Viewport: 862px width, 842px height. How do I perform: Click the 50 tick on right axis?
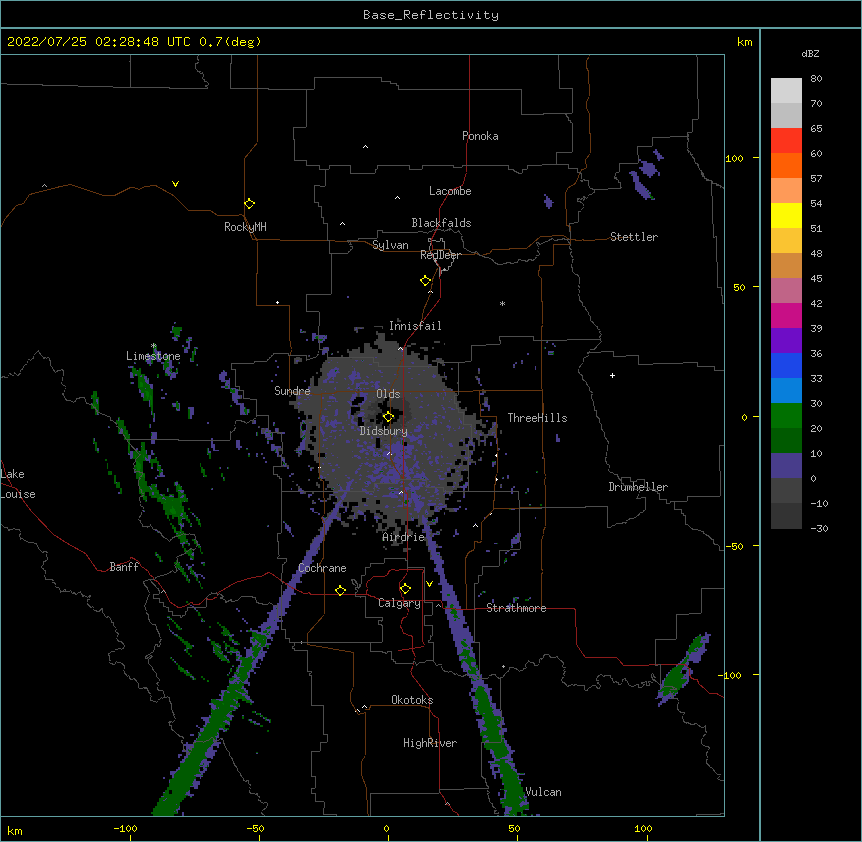739,287
